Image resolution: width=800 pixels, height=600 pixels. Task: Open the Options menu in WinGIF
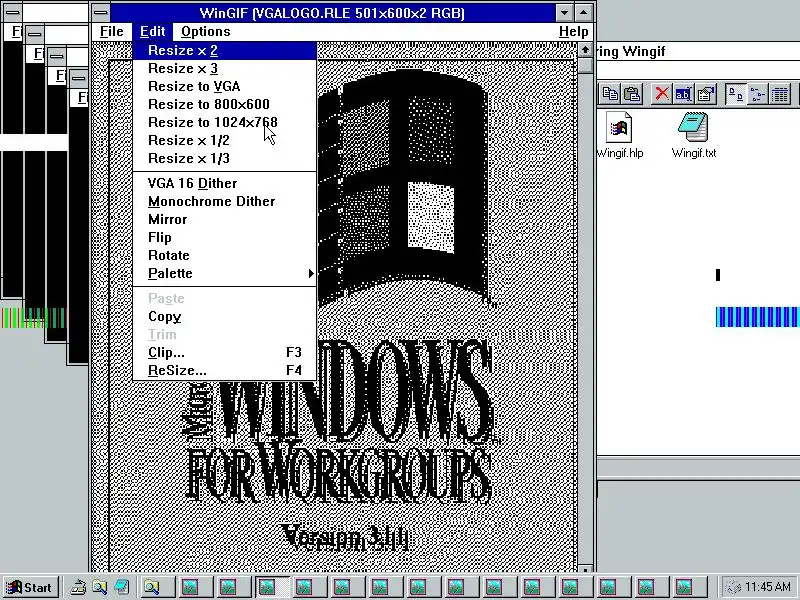pyautogui.click(x=206, y=32)
